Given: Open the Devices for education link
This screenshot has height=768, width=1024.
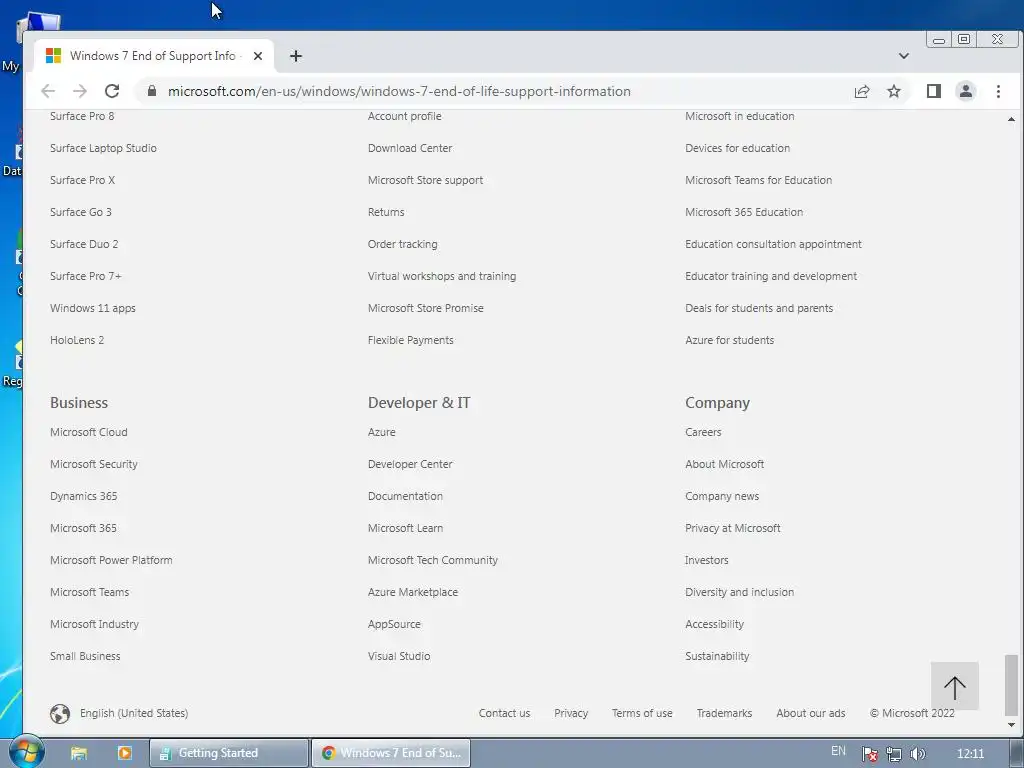Looking at the screenshot, I should (737, 148).
